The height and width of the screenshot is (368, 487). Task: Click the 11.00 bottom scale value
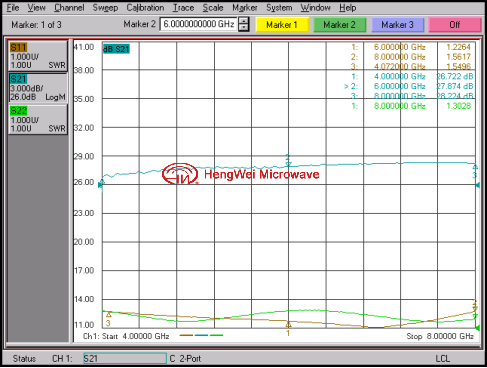coord(84,324)
